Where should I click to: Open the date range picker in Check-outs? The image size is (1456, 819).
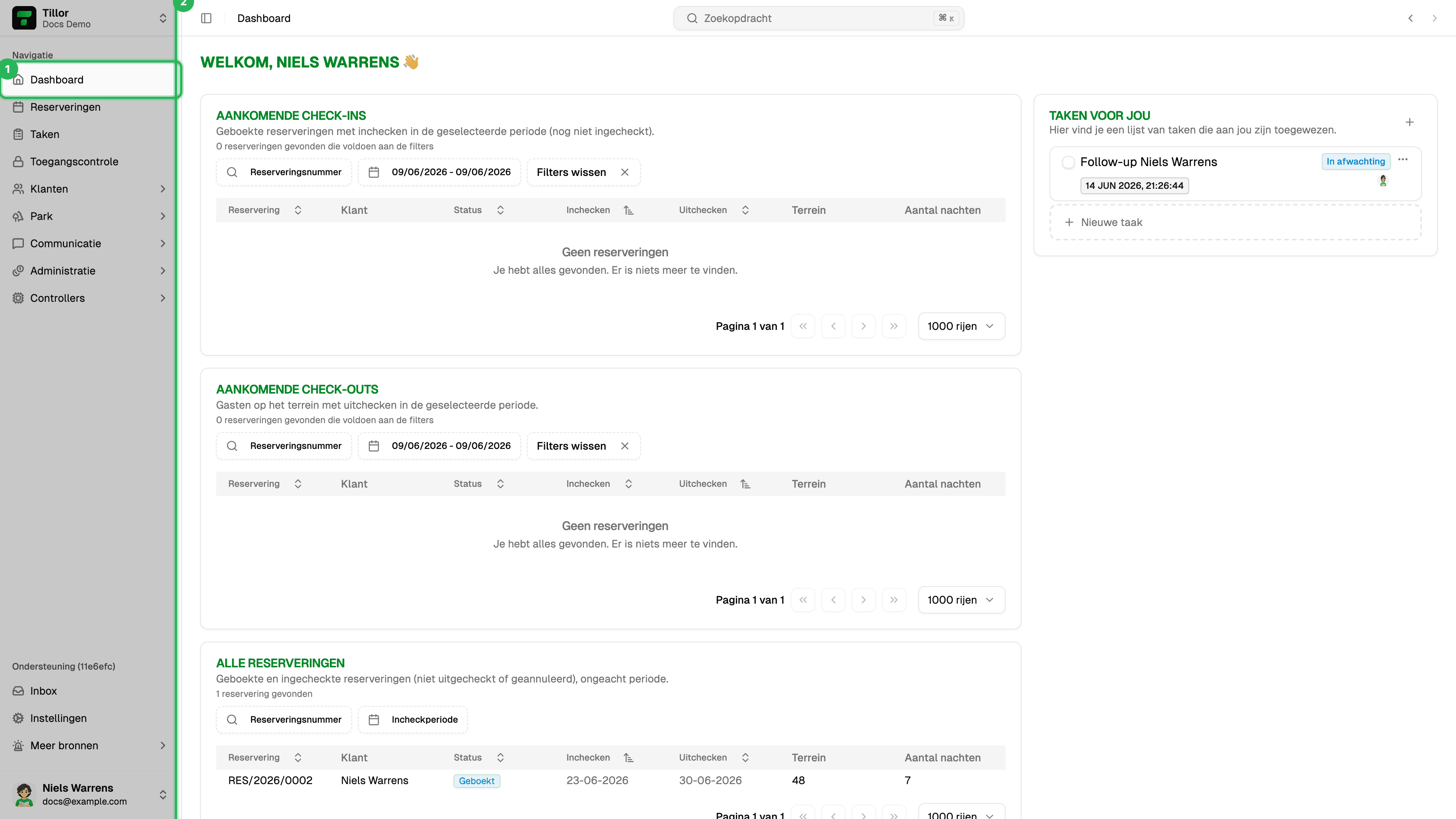439,446
